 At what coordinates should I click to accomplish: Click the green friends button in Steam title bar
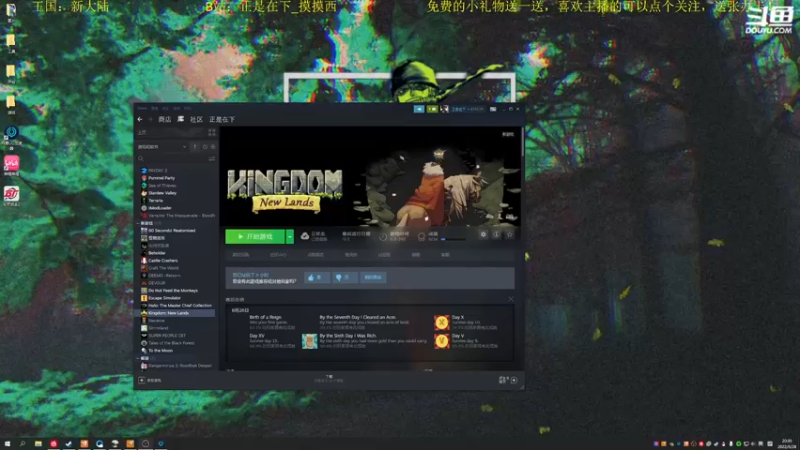[x=433, y=109]
